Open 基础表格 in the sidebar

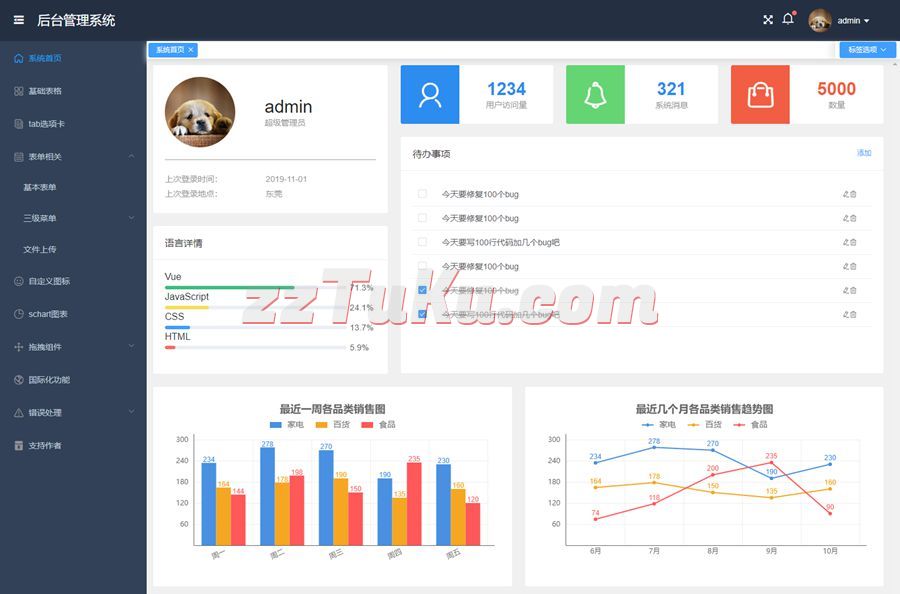pos(45,91)
